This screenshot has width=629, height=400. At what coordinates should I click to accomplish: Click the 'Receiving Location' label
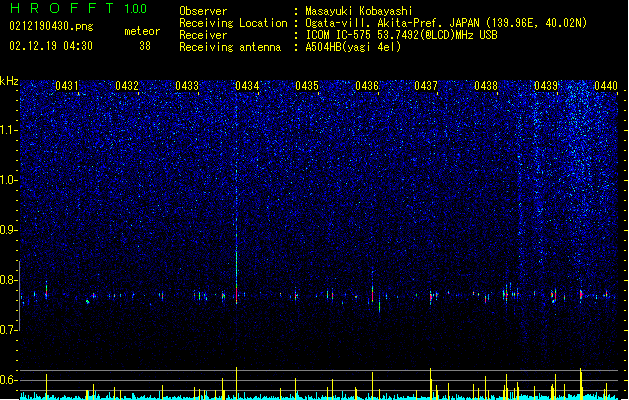point(233,23)
